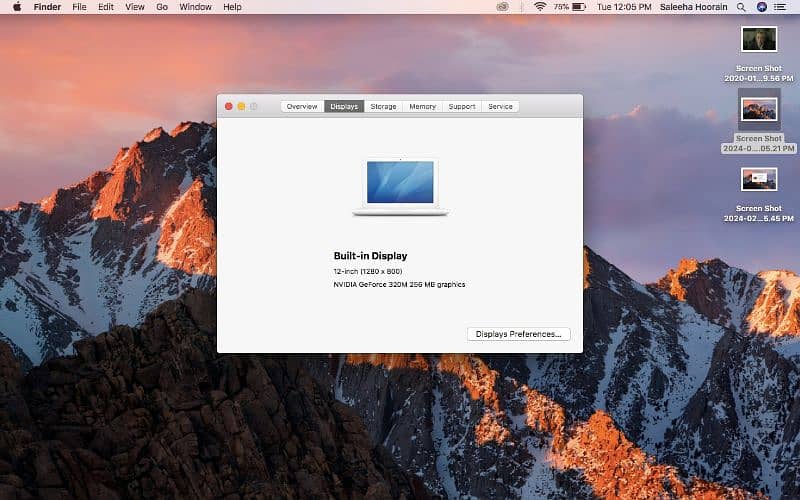Show the Service tab
This screenshot has height=500, width=800.
click(x=500, y=106)
